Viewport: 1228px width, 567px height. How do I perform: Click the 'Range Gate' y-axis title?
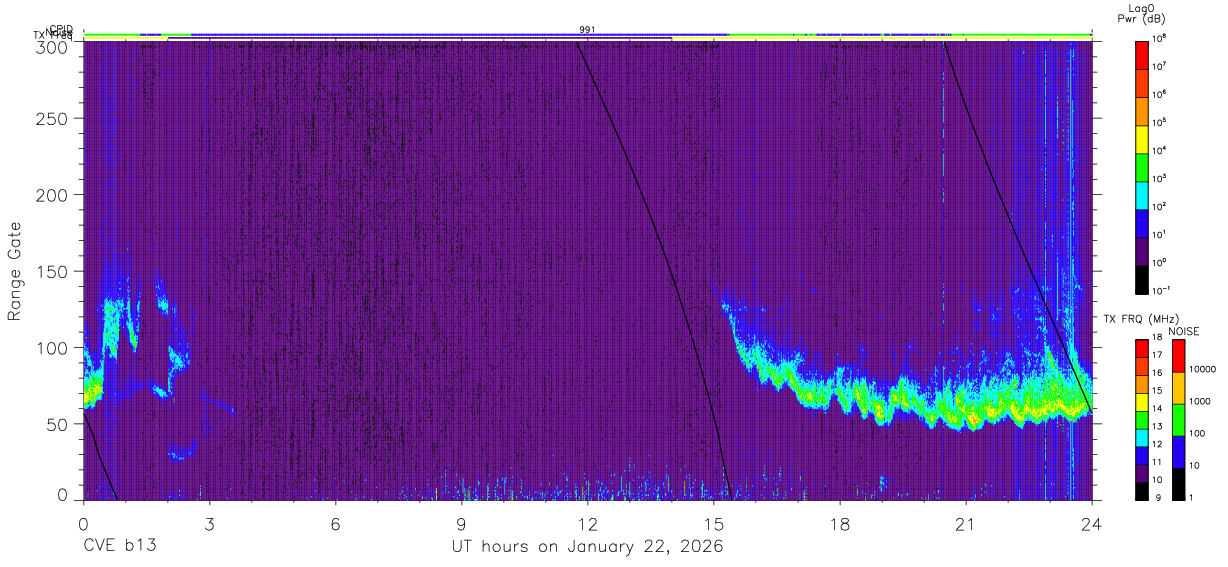[15, 272]
